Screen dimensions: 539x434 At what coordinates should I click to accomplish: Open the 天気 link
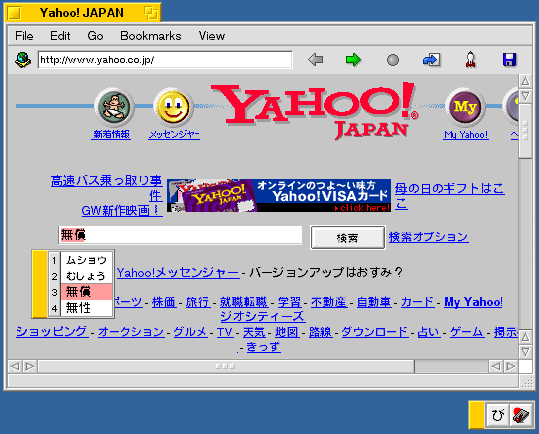(x=254, y=332)
